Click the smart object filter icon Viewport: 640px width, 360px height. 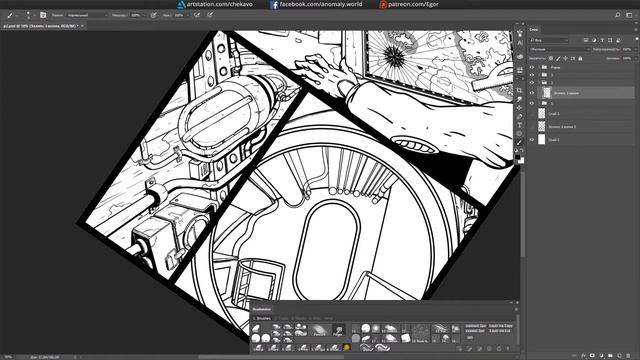coord(618,40)
